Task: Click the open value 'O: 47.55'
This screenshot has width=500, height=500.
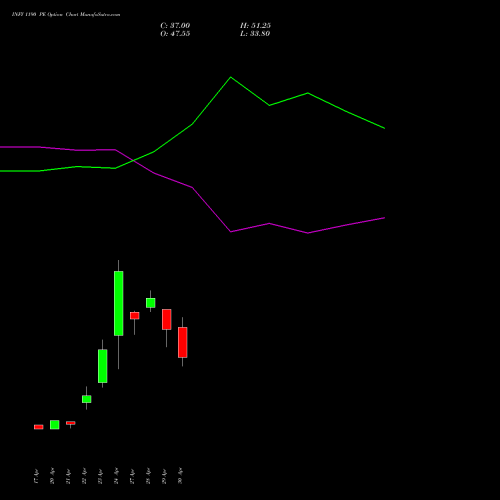Action: point(175,34)
